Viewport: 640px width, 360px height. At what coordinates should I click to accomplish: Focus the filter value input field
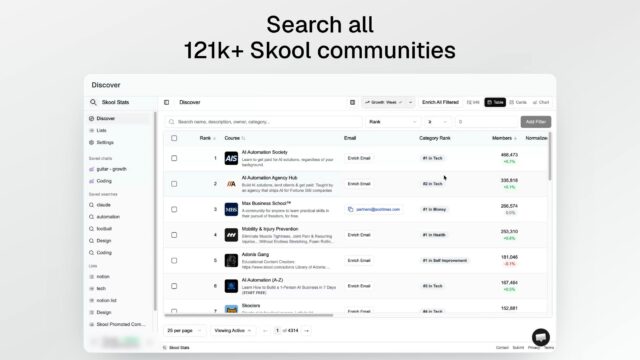486,122
